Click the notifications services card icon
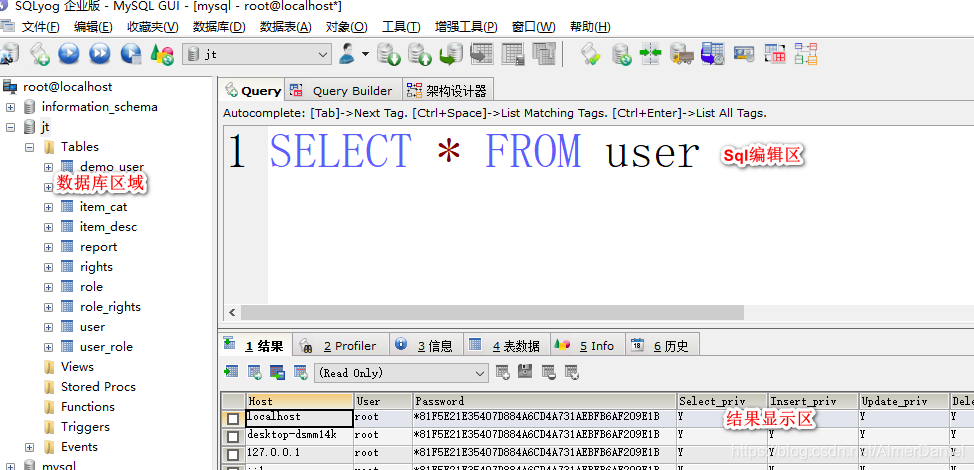The image size is (974, 470). click(x=744, y=54)
